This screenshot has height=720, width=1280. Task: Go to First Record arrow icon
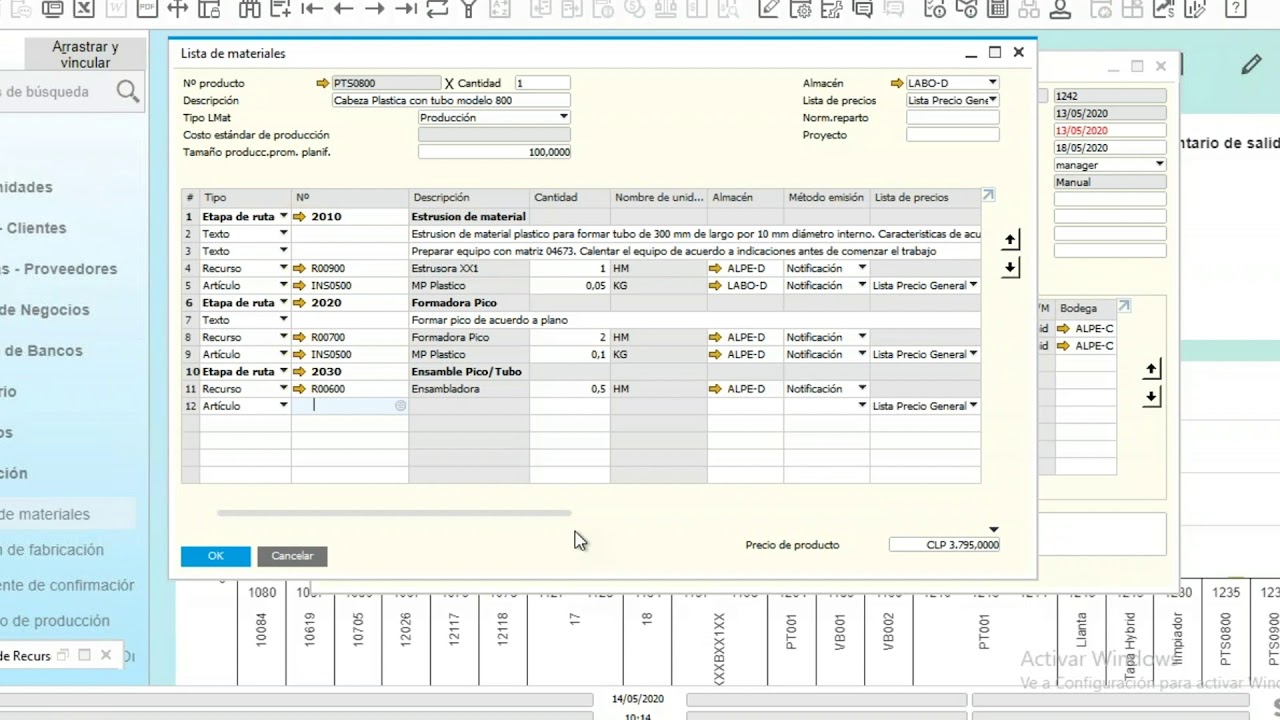[311, 9]
